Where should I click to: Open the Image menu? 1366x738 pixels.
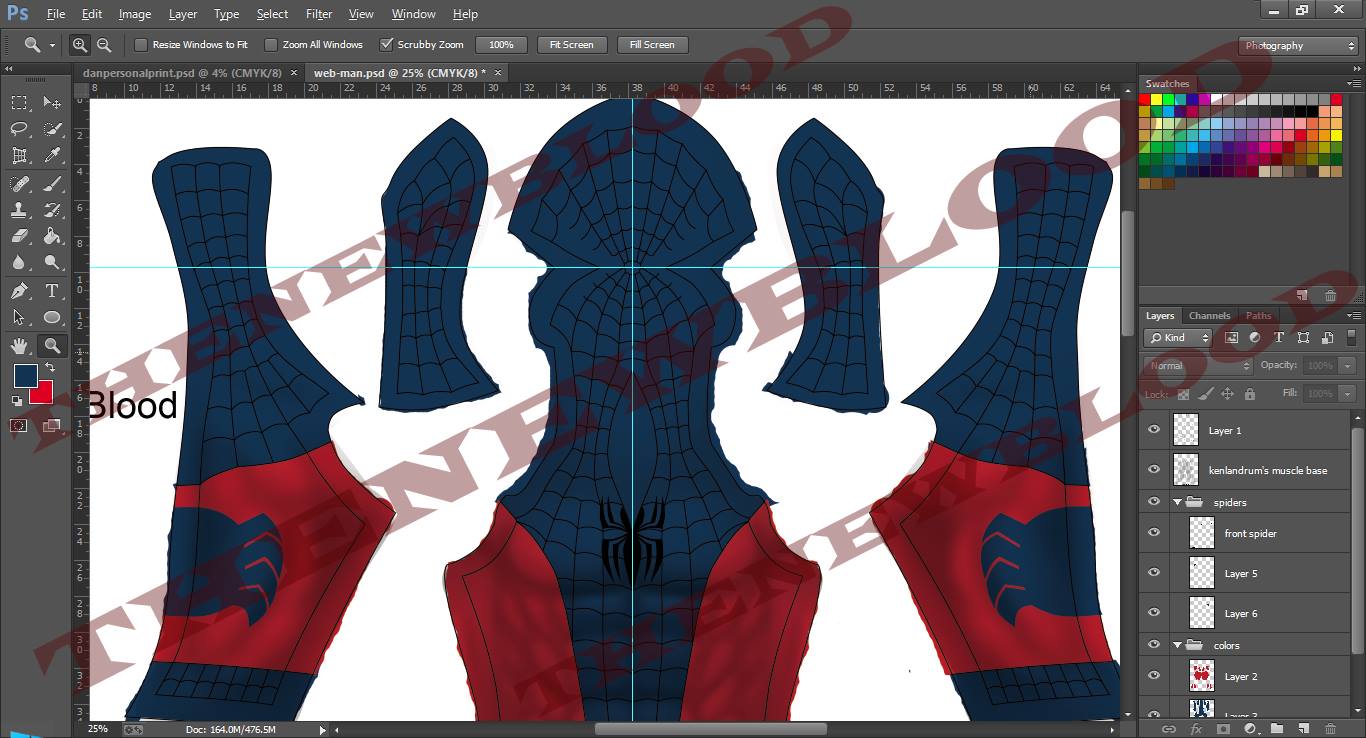point(135,14)
